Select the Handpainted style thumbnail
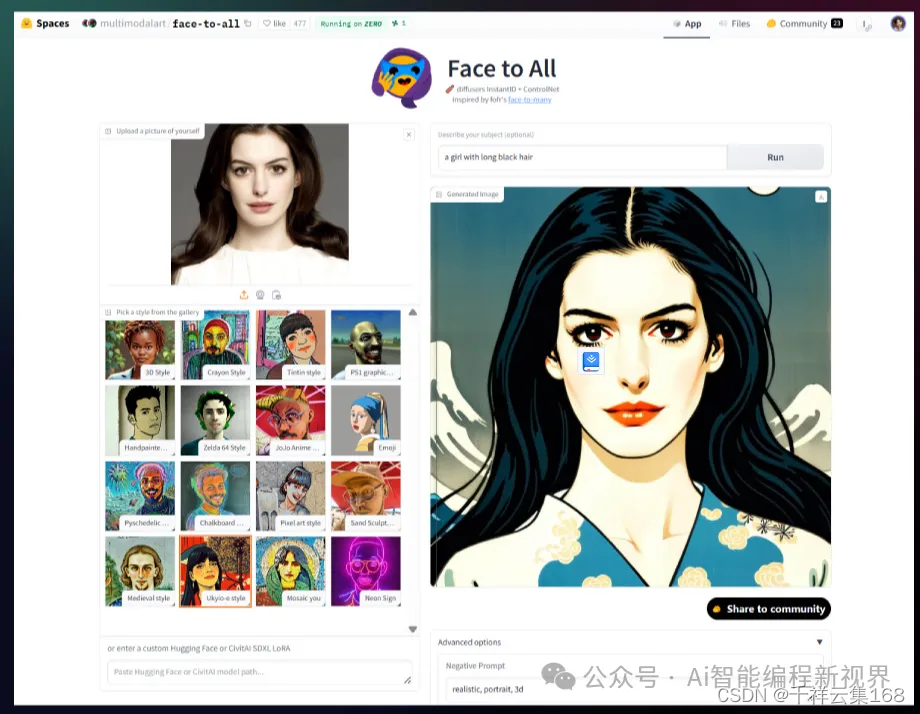920x714 pixels. coord(140,420)
